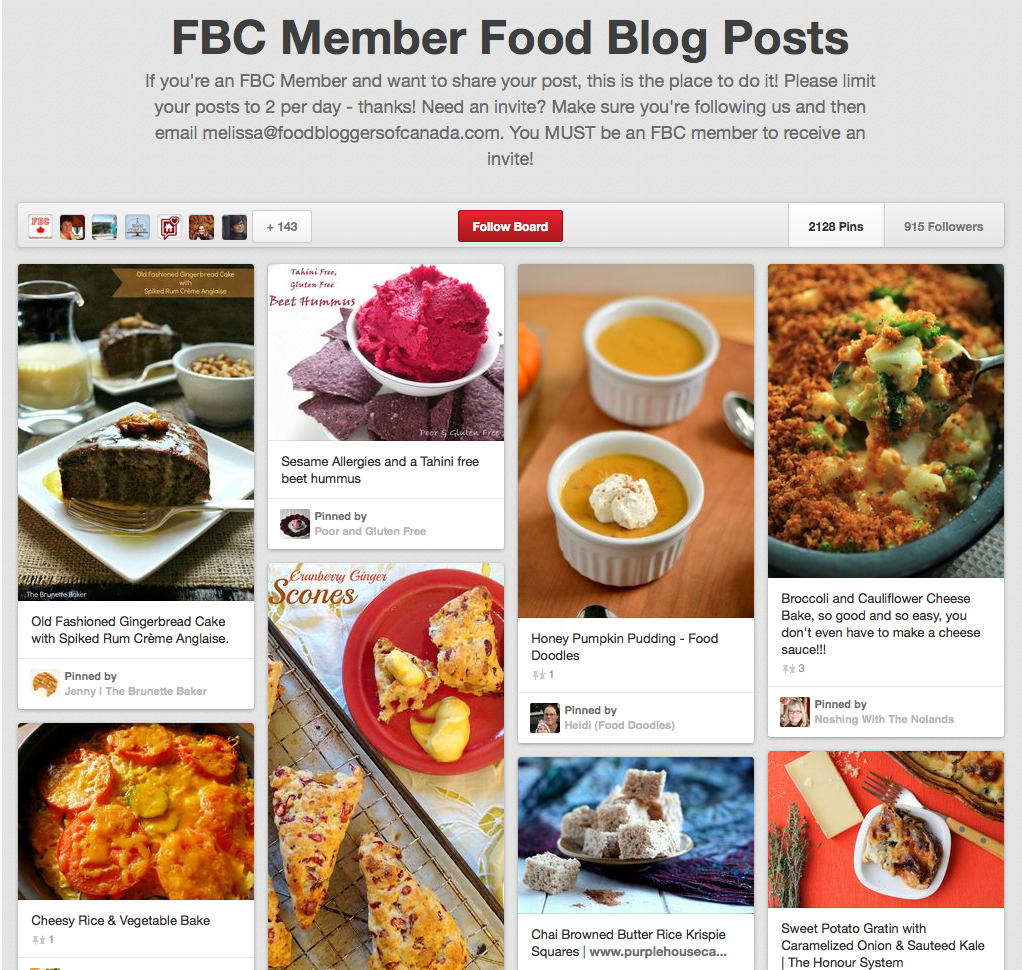Switch to the 2128 Pins tab
Image resolution: width=1022 pixels, height=970 pixels.
(836, 226)
